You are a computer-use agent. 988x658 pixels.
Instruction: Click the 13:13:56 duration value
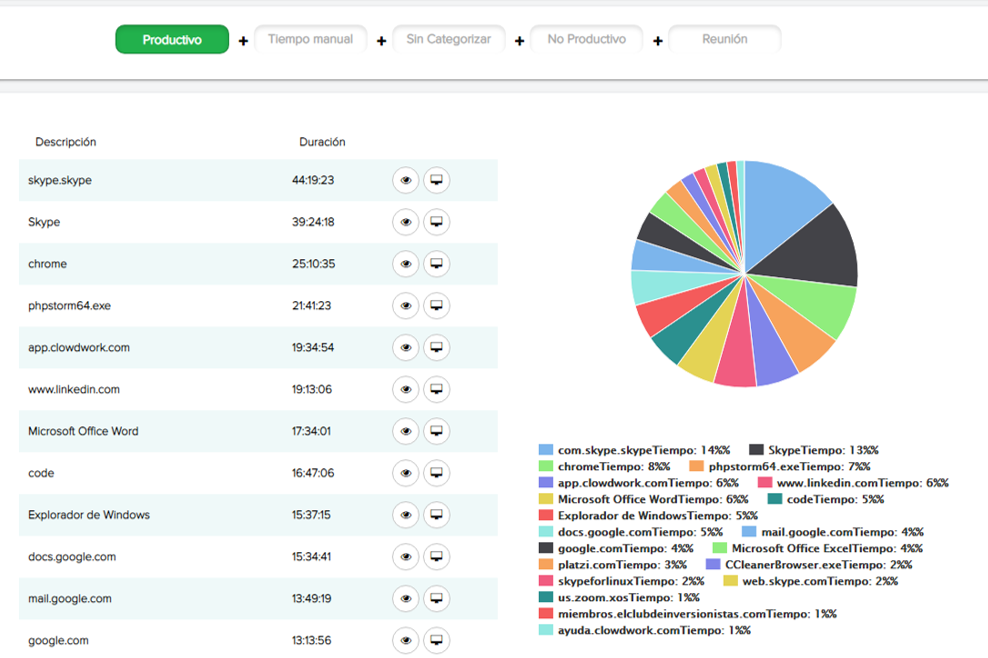[311, 640]
